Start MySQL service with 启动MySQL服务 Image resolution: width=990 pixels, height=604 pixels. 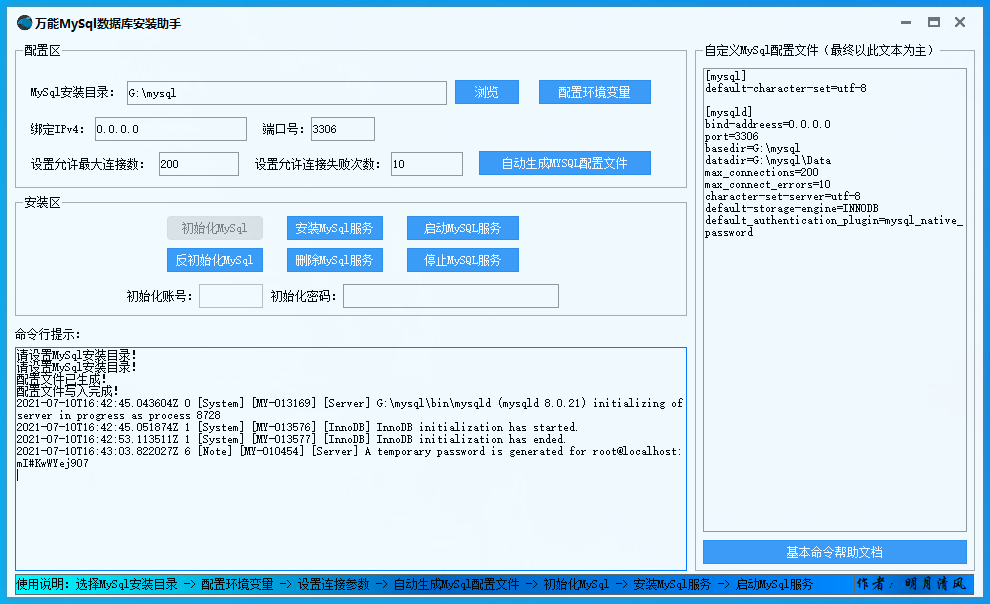coord(462,228)
